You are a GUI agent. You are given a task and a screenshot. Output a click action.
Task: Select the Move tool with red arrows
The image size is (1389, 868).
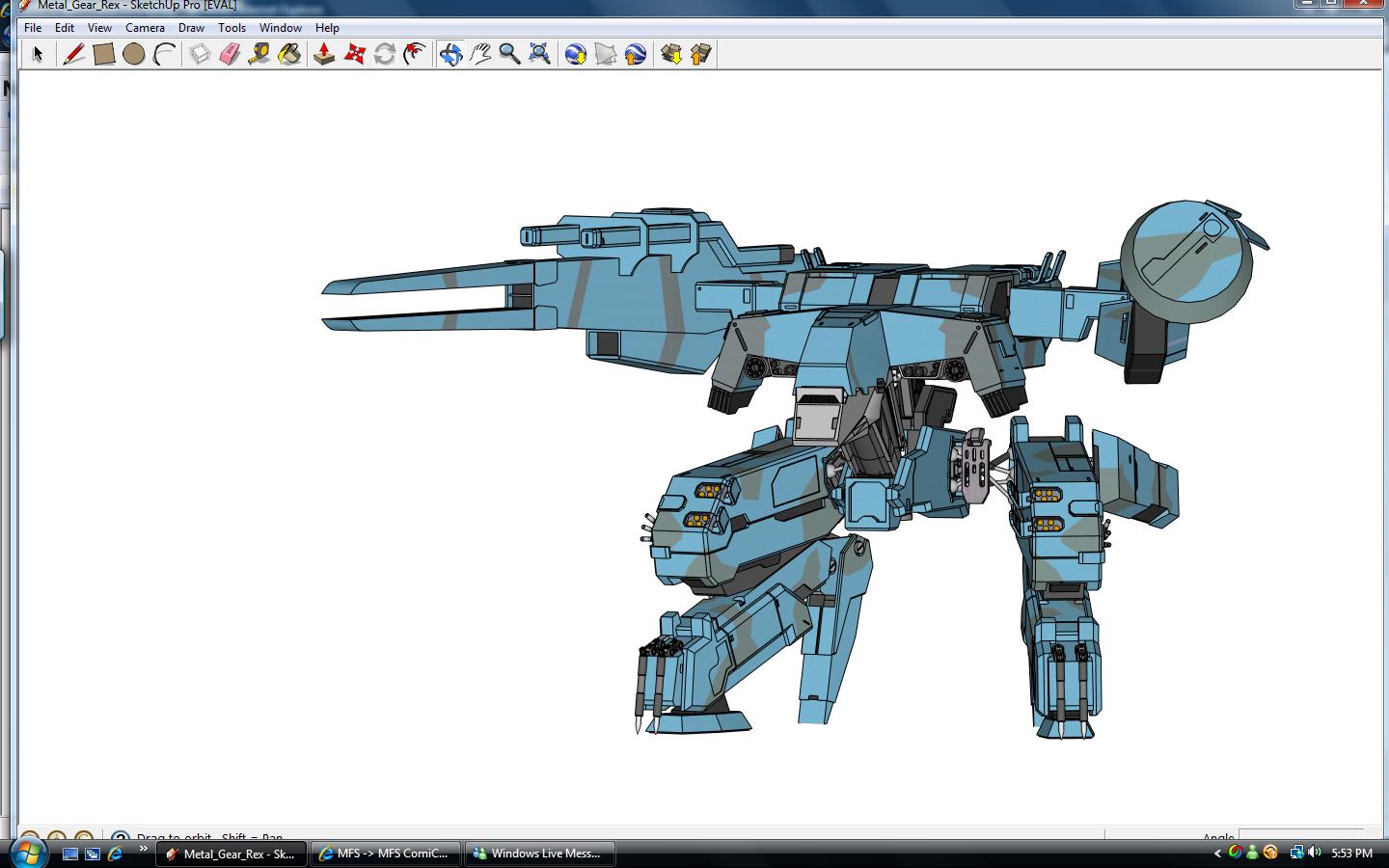coord(355,54)
